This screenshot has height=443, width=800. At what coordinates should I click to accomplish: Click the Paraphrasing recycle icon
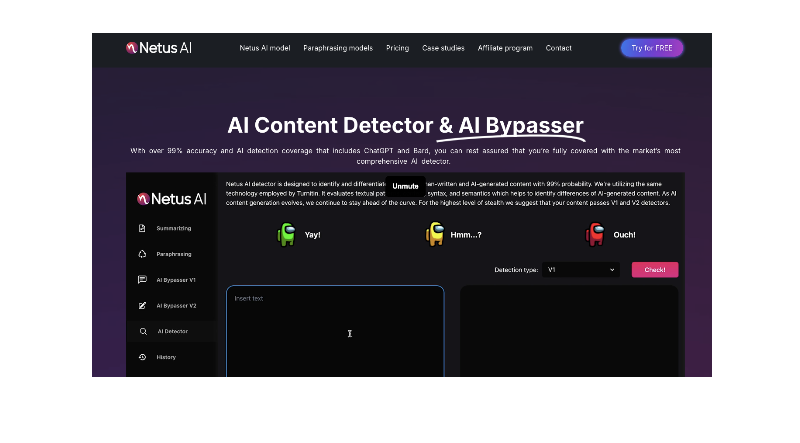(x=142, y=254)
